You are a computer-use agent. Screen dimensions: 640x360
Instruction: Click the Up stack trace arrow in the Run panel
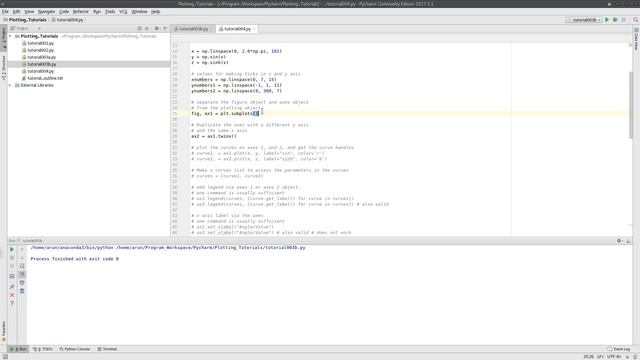point(22,249)
